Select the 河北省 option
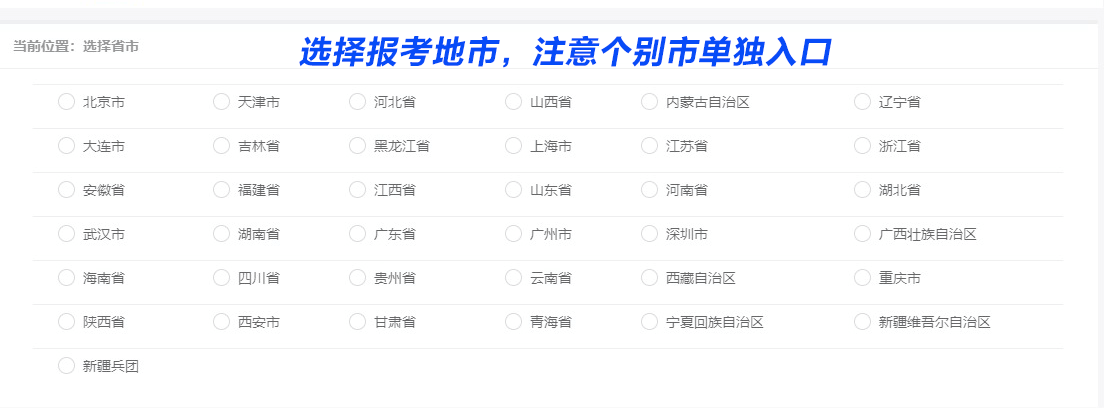 pos(358,102)
